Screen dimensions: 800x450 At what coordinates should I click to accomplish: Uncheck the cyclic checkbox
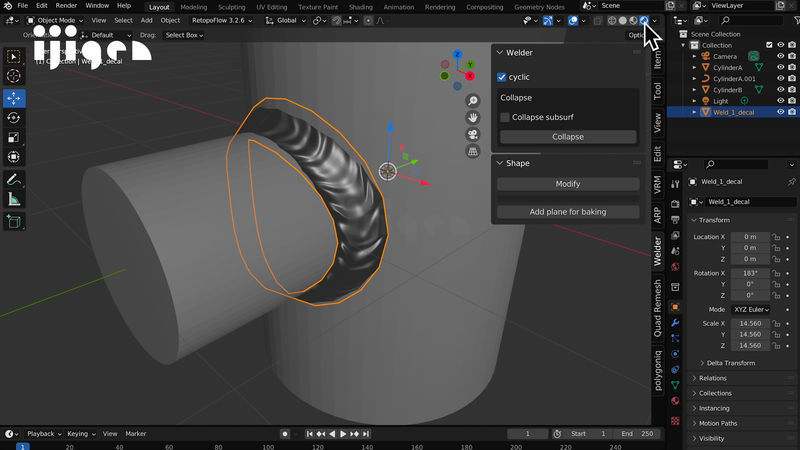[x=502, y=77]
